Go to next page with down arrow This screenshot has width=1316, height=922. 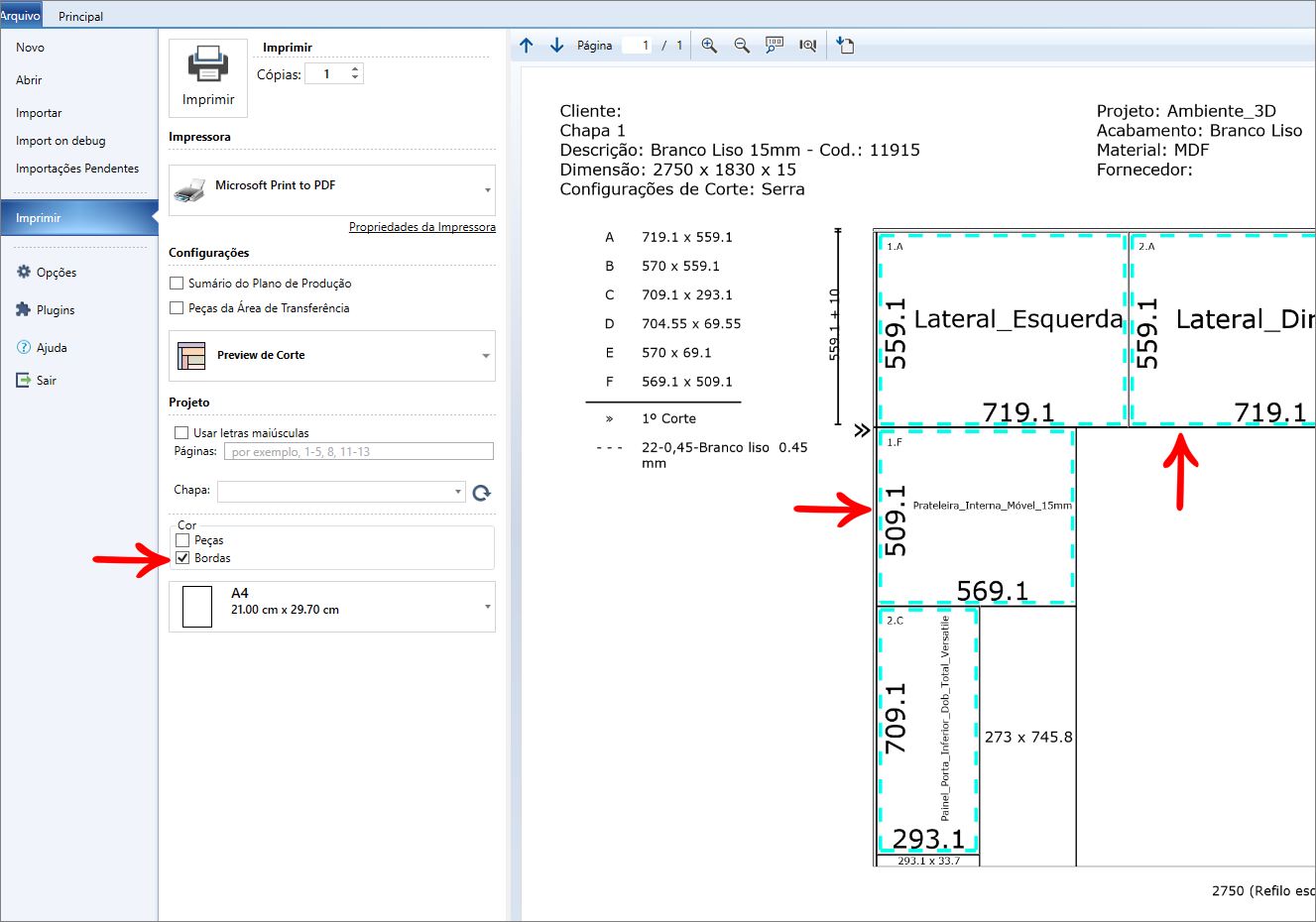point(556,46)
